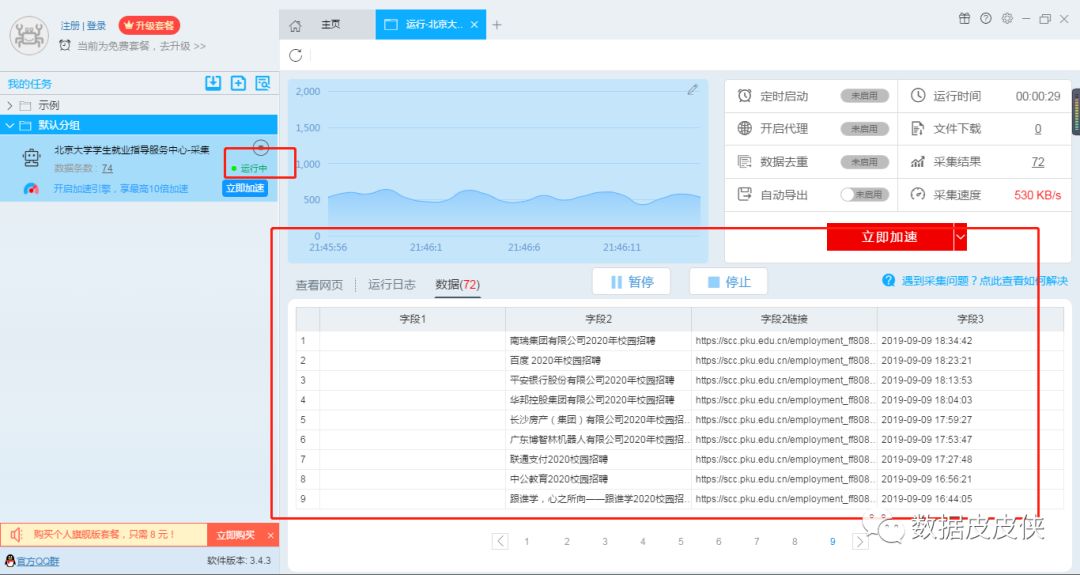
Task: Toggle the 定时启动 switch
Action: [864, 96]
